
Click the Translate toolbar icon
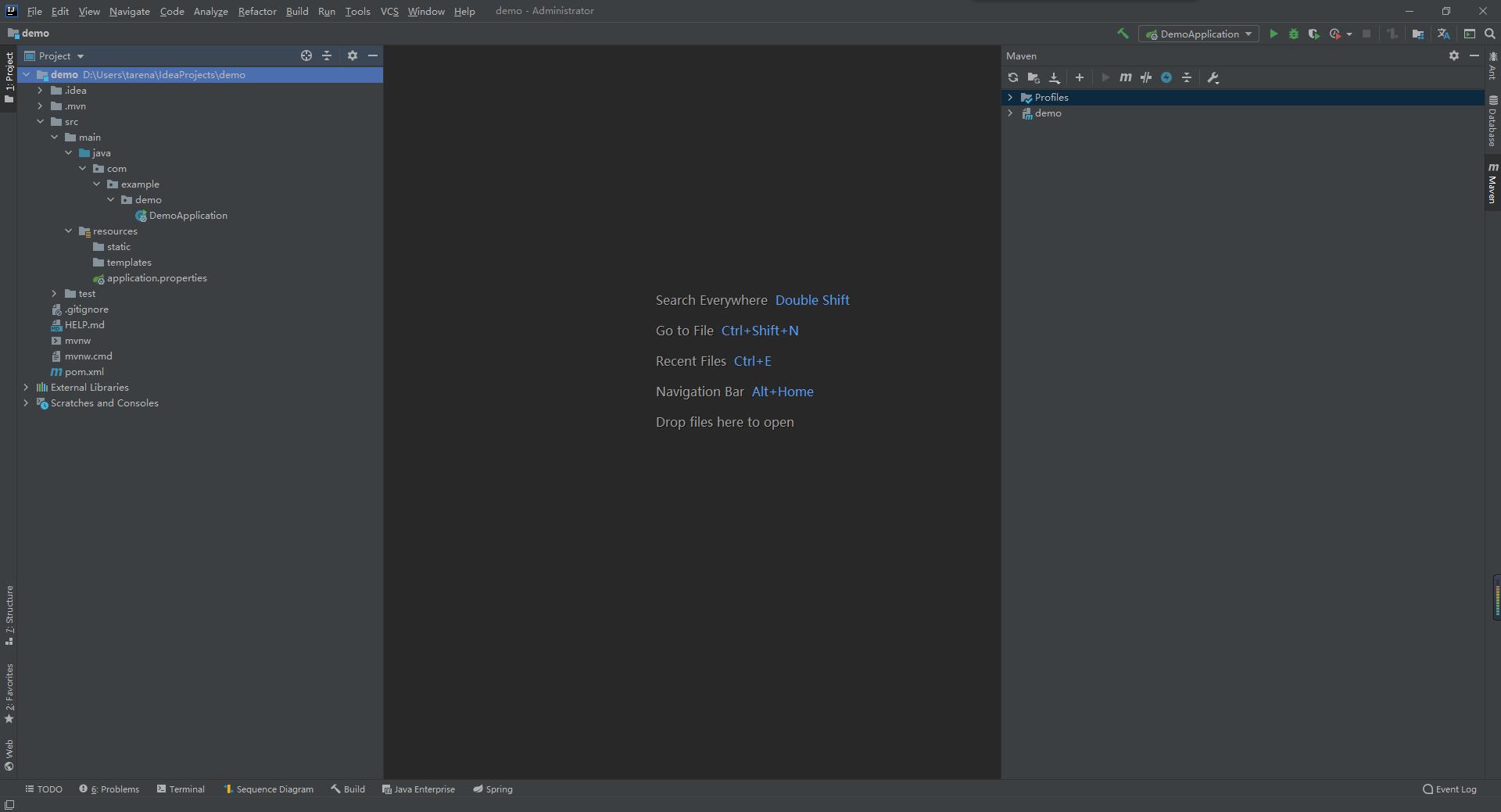tap(1443, 34)
